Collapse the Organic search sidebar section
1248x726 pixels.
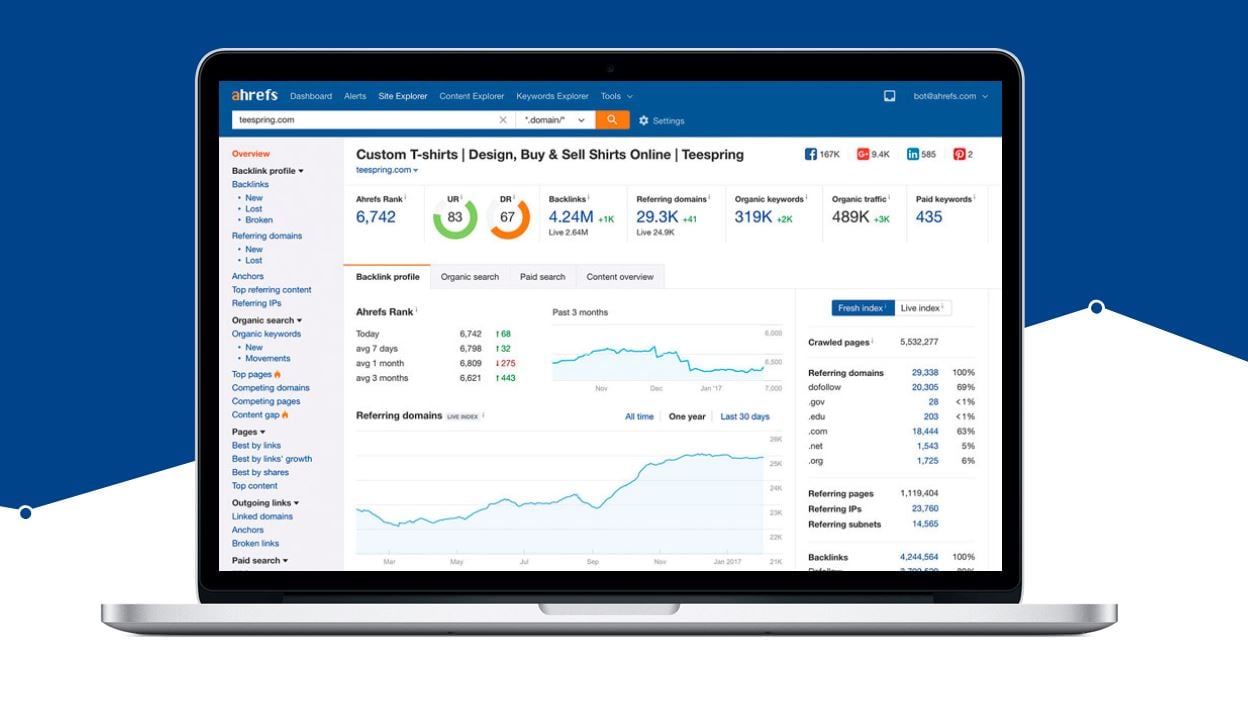[x=267, y=320]
